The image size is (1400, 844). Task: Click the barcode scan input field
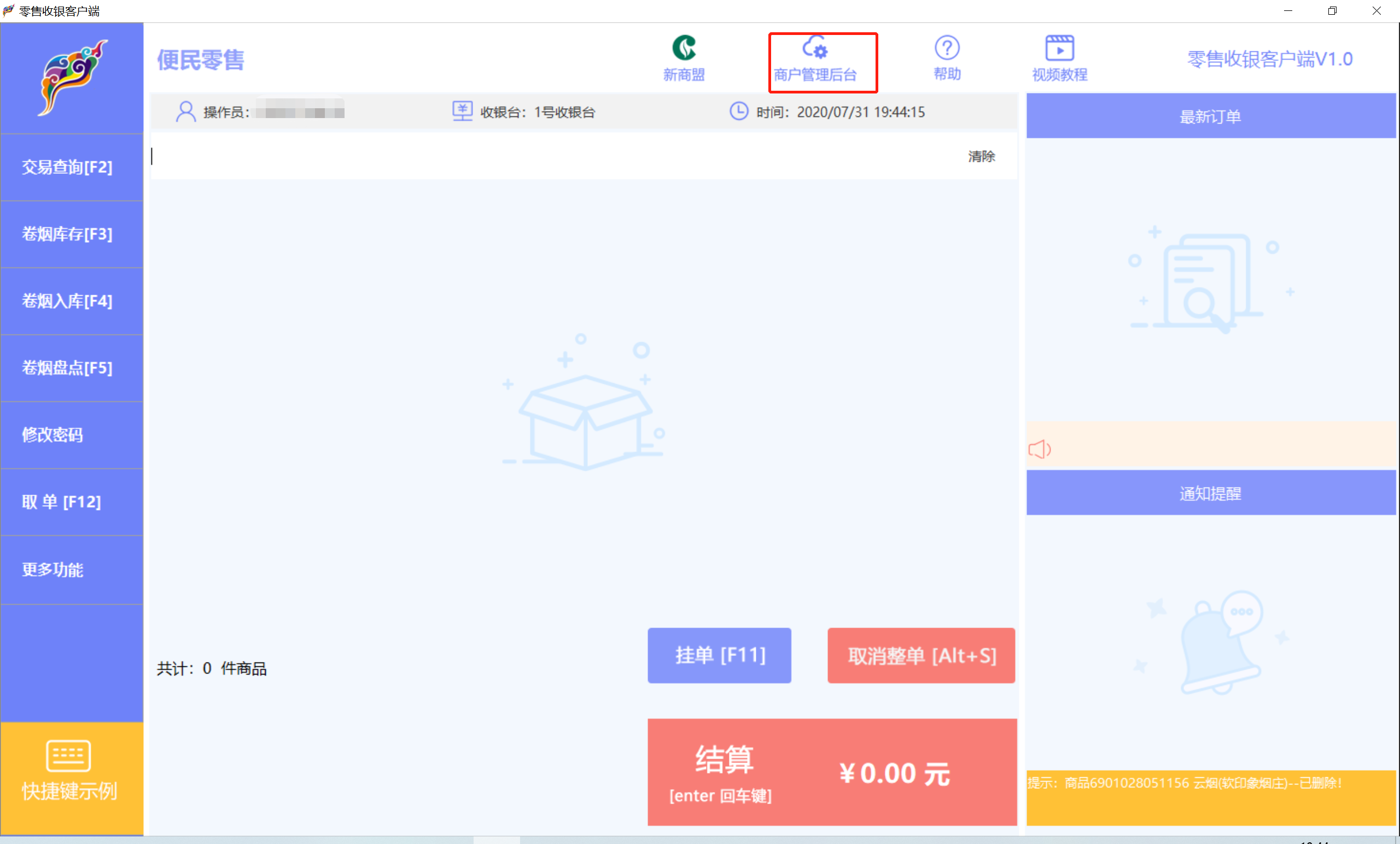(x=511, y=157)
